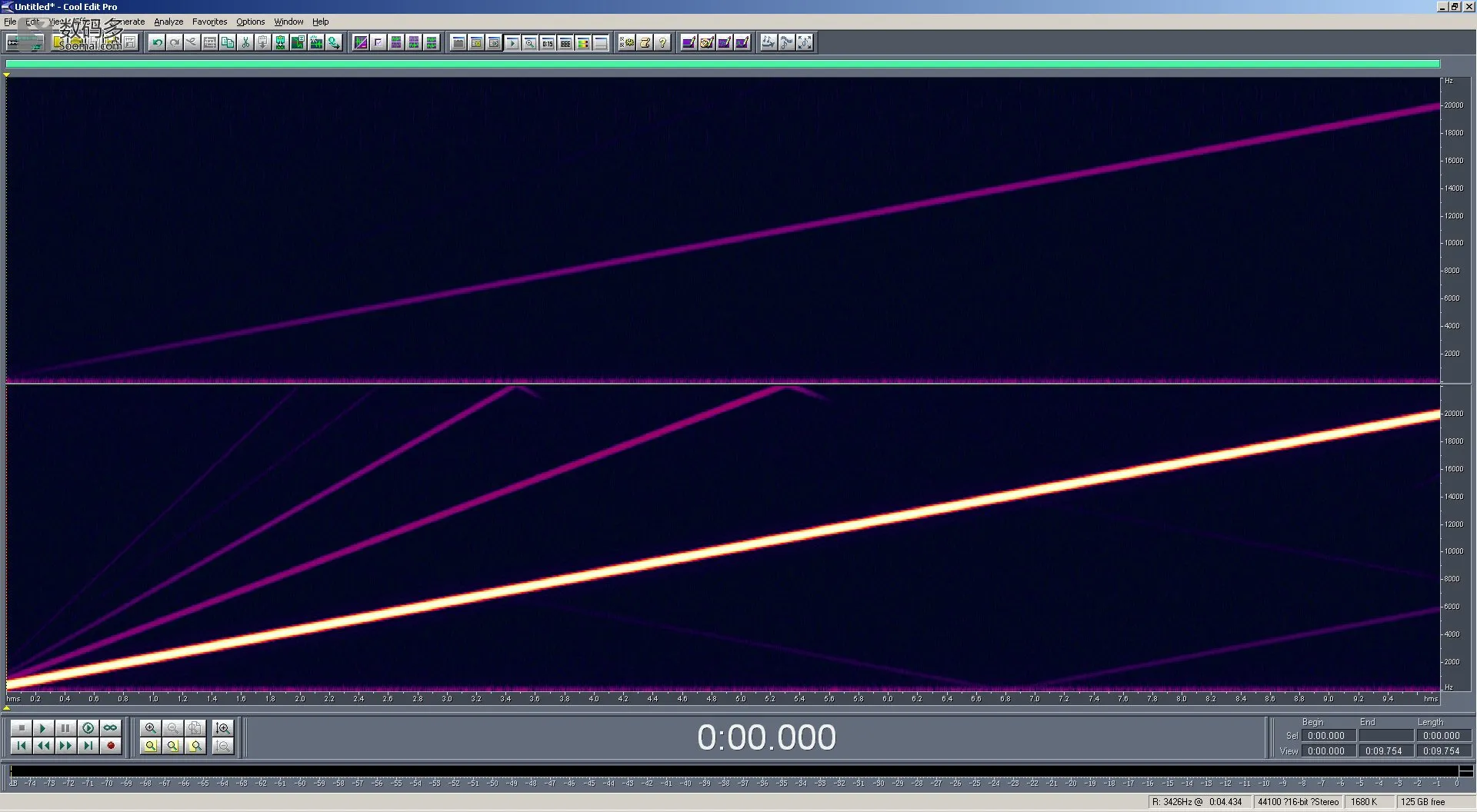1477x812 pixels.
Task: Go to end with skip-forward button
Action: [88, 745]
